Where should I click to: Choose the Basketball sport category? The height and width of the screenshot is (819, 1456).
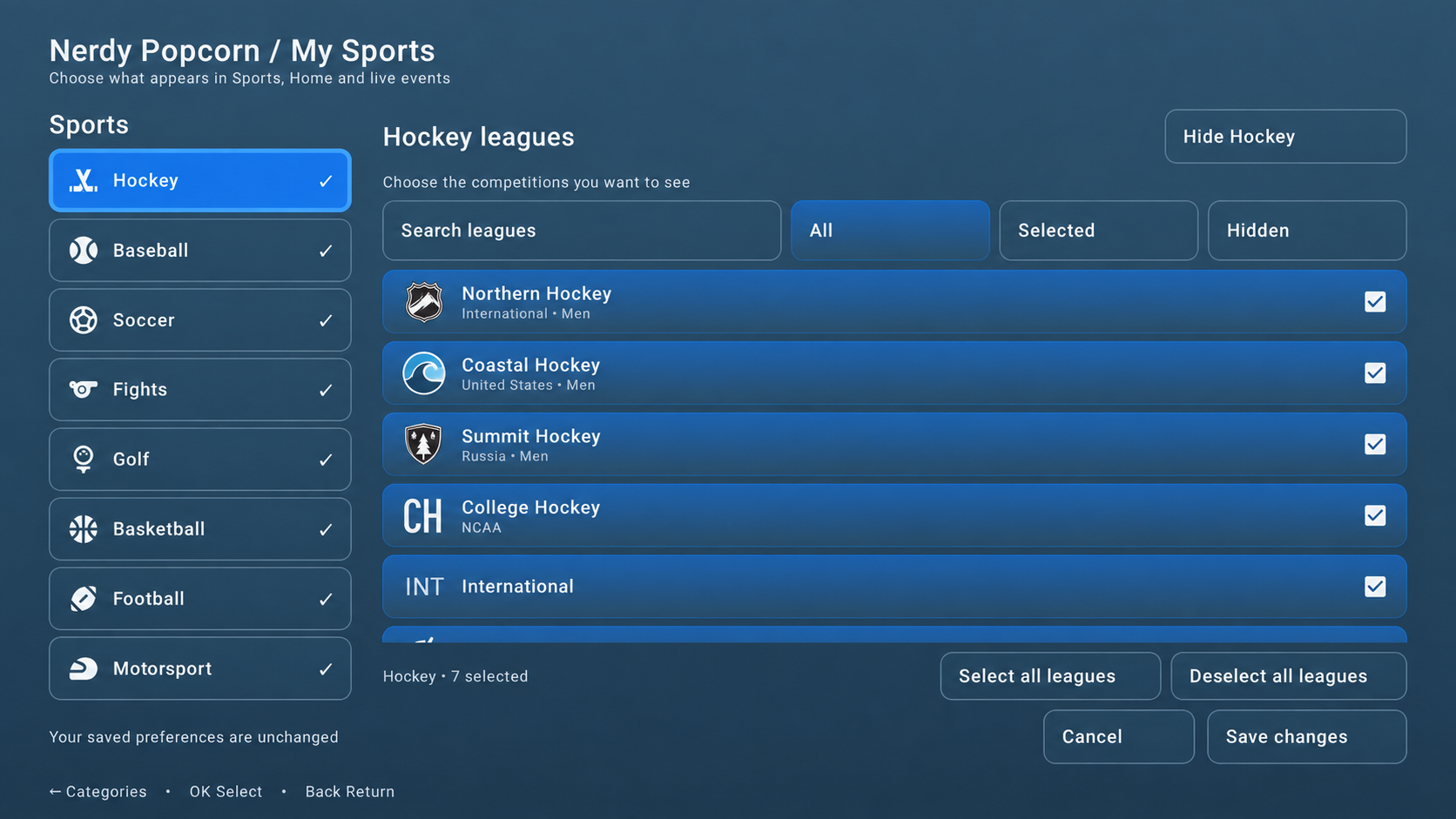[200, 529]
